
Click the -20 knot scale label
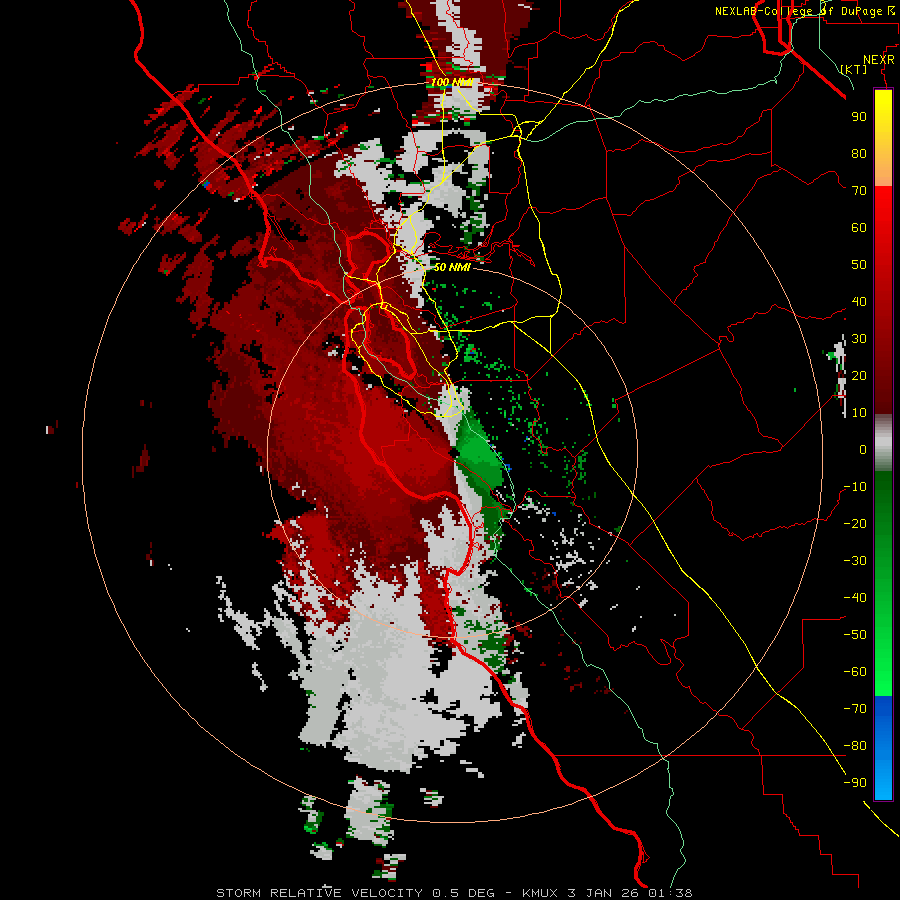pyautogui.click(x=855, y=523)
